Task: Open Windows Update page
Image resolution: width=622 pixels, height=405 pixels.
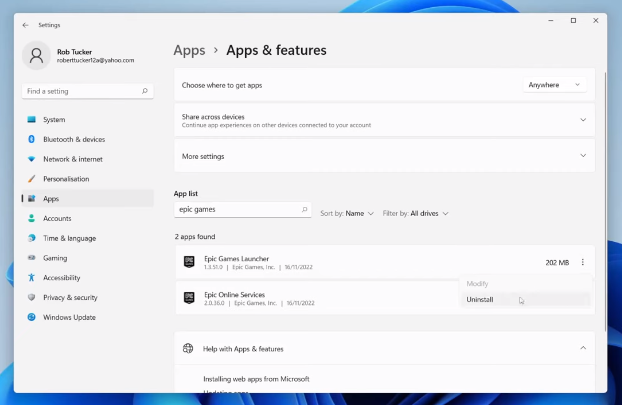Action: (88, 317)
